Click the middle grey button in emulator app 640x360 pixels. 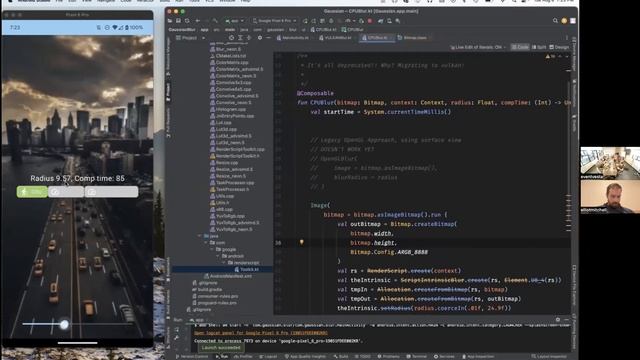[x=66, y=191]
